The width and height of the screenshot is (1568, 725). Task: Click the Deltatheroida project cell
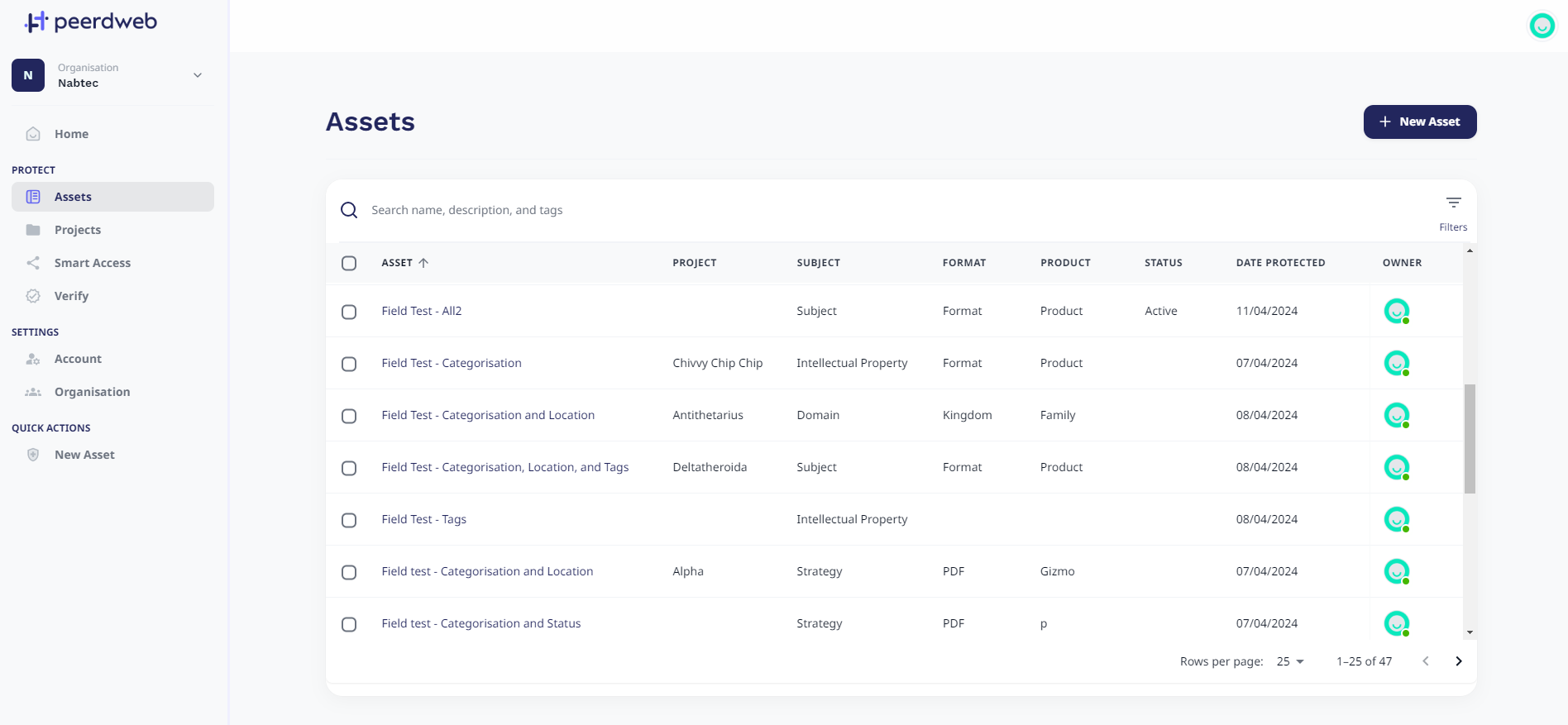click(x=710, y=467)
